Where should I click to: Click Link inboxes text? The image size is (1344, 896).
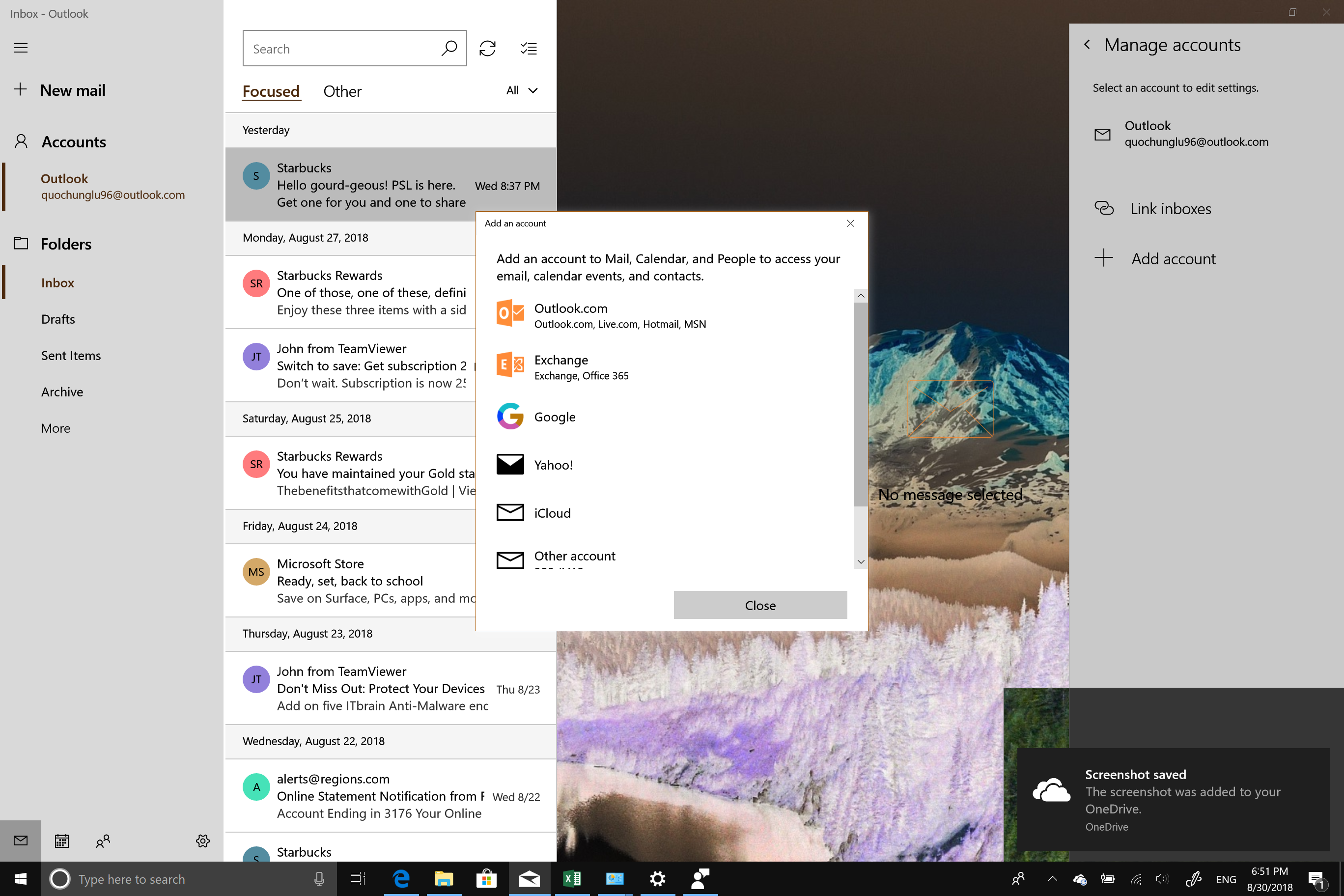[1170, 209]
